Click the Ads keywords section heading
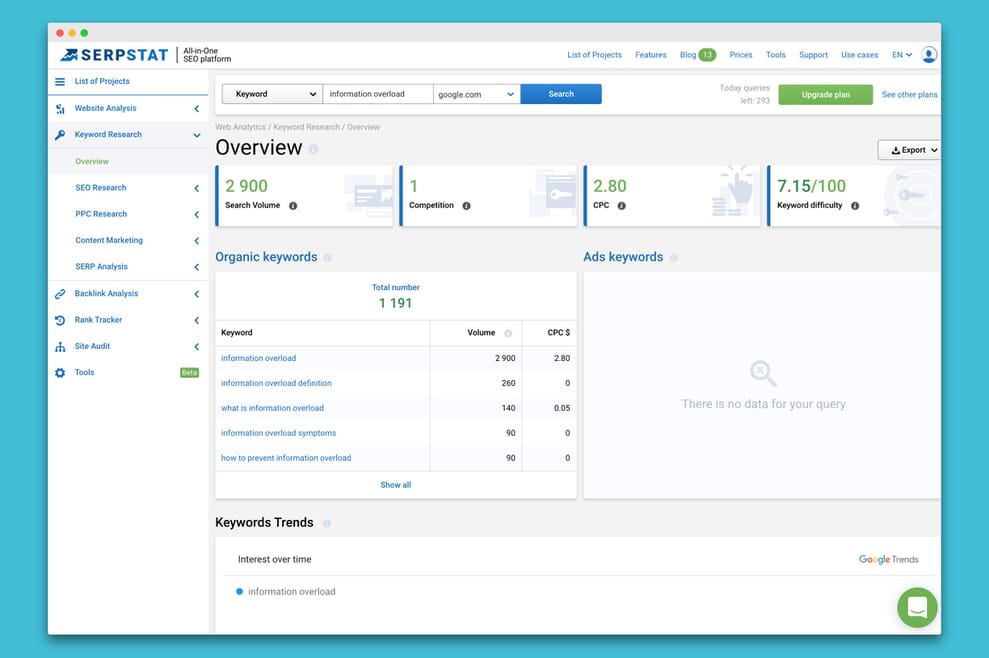 pyautogui.click(x=623, y=257)
